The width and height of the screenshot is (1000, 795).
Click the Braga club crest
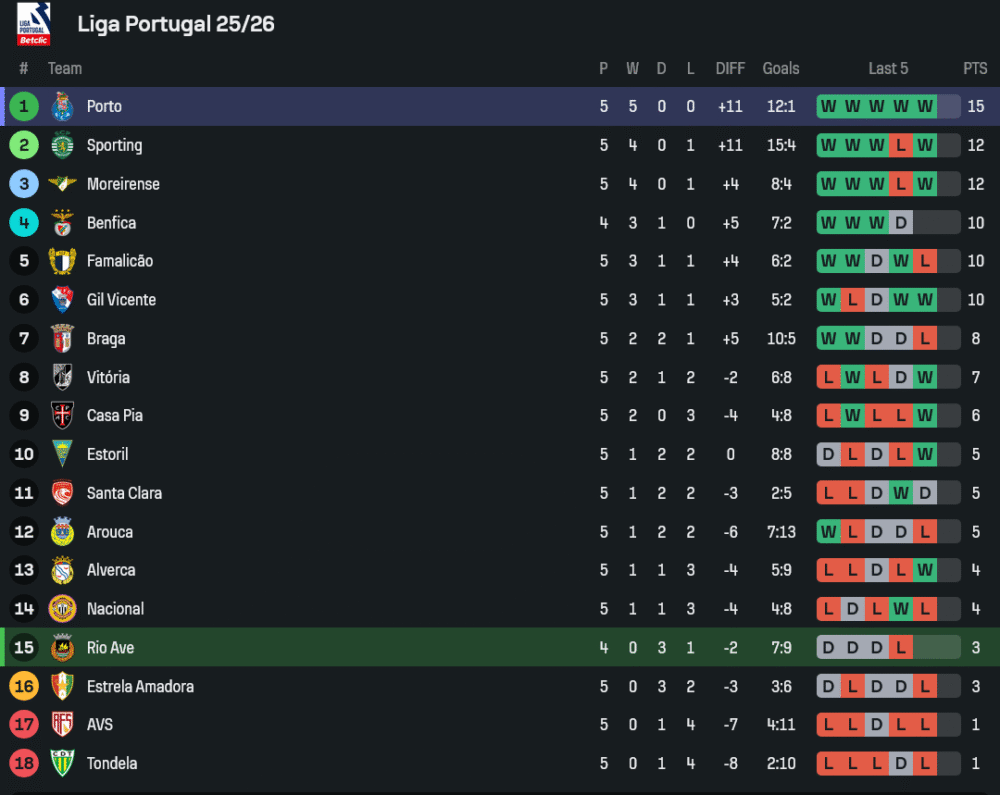(x=62, y=339)
